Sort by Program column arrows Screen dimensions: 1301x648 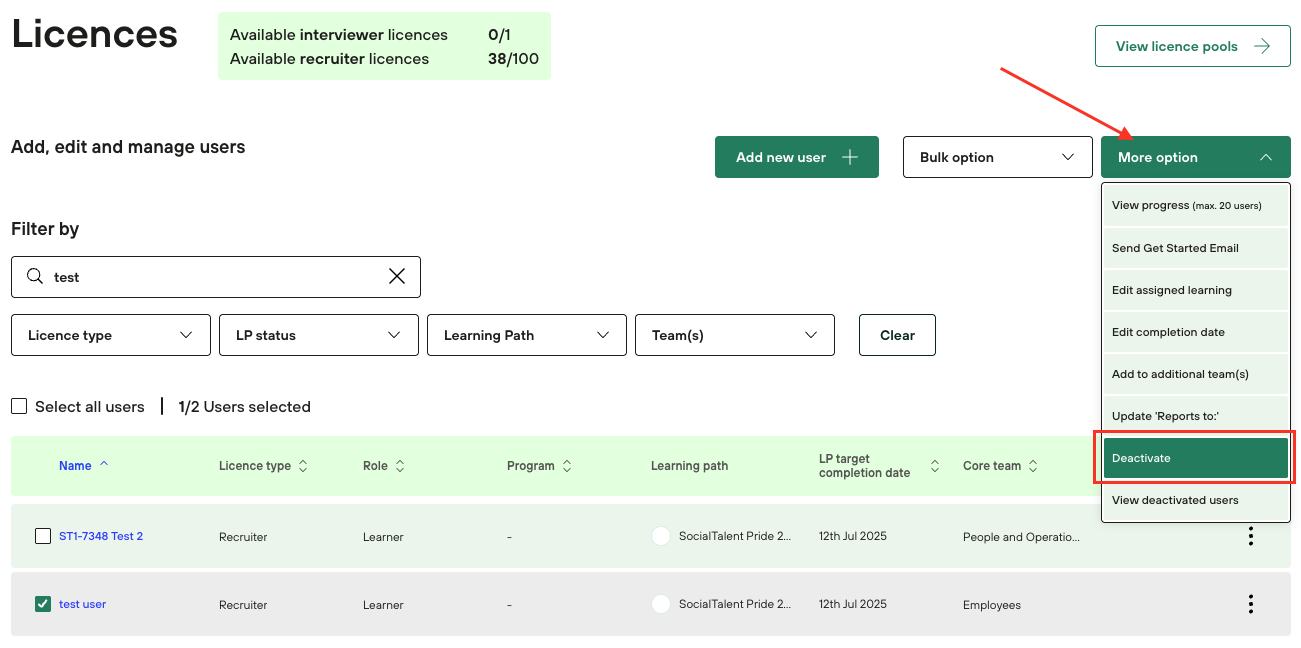coord(567,466)
